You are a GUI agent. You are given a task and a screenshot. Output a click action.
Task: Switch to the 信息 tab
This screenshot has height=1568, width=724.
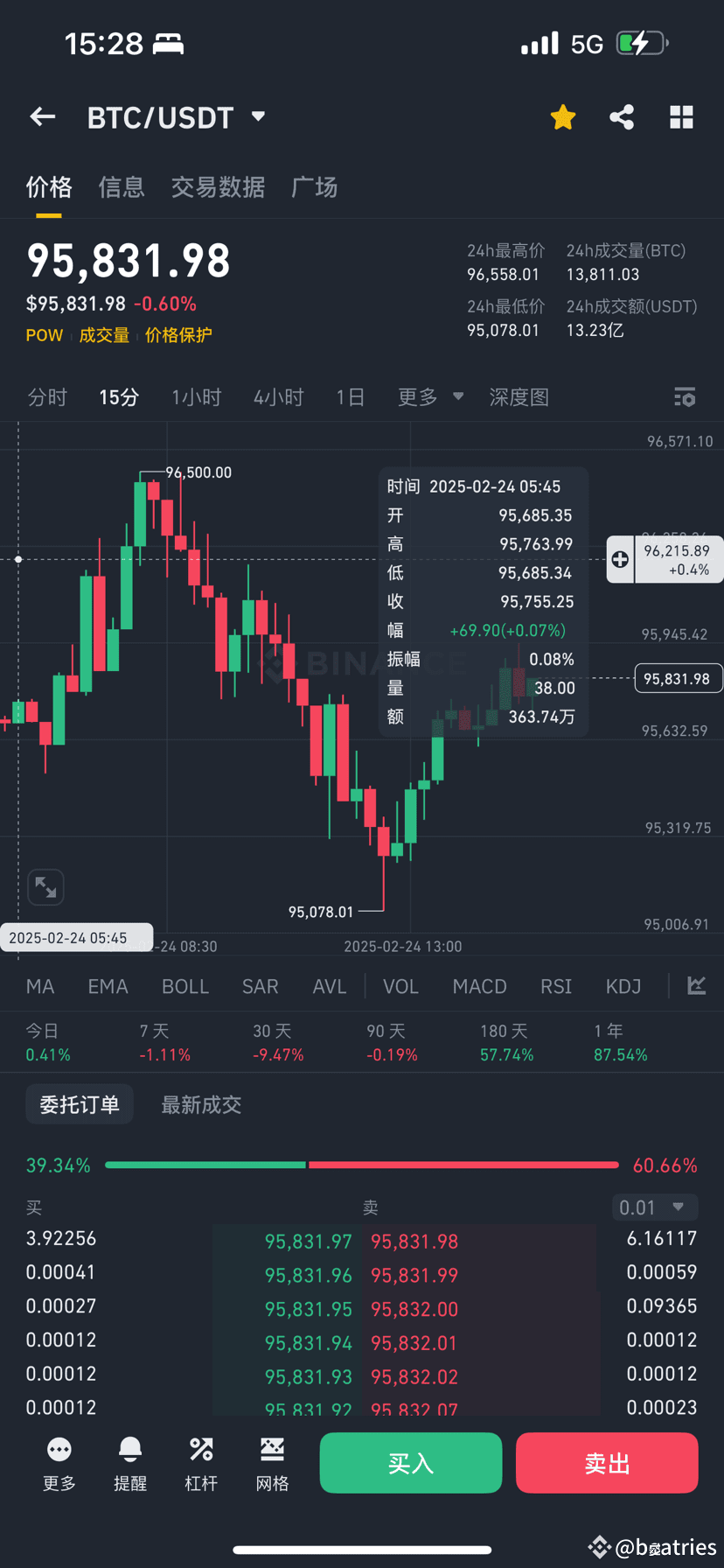(x=122, y=186)
